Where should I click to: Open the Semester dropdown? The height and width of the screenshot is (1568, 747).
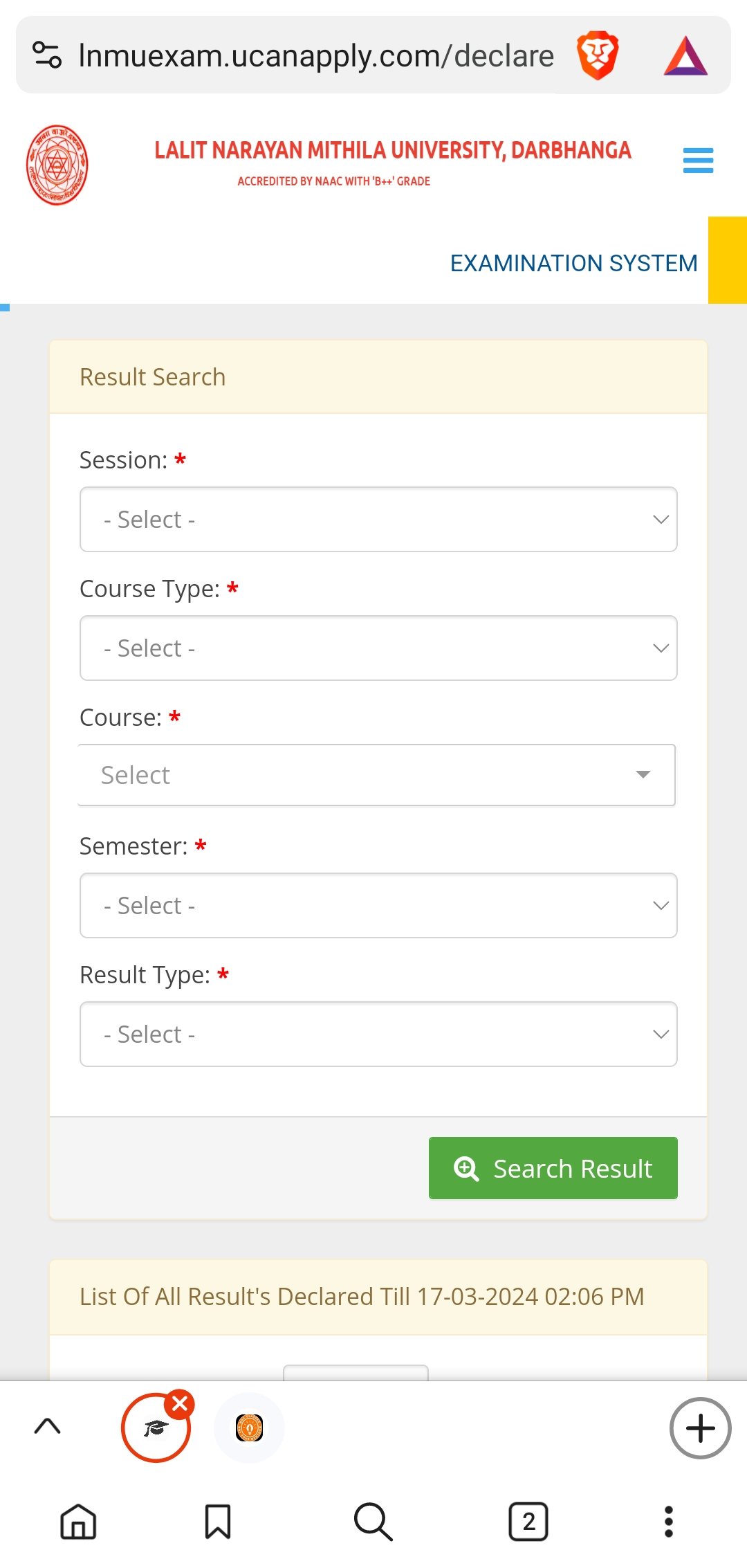pos(378,906)
